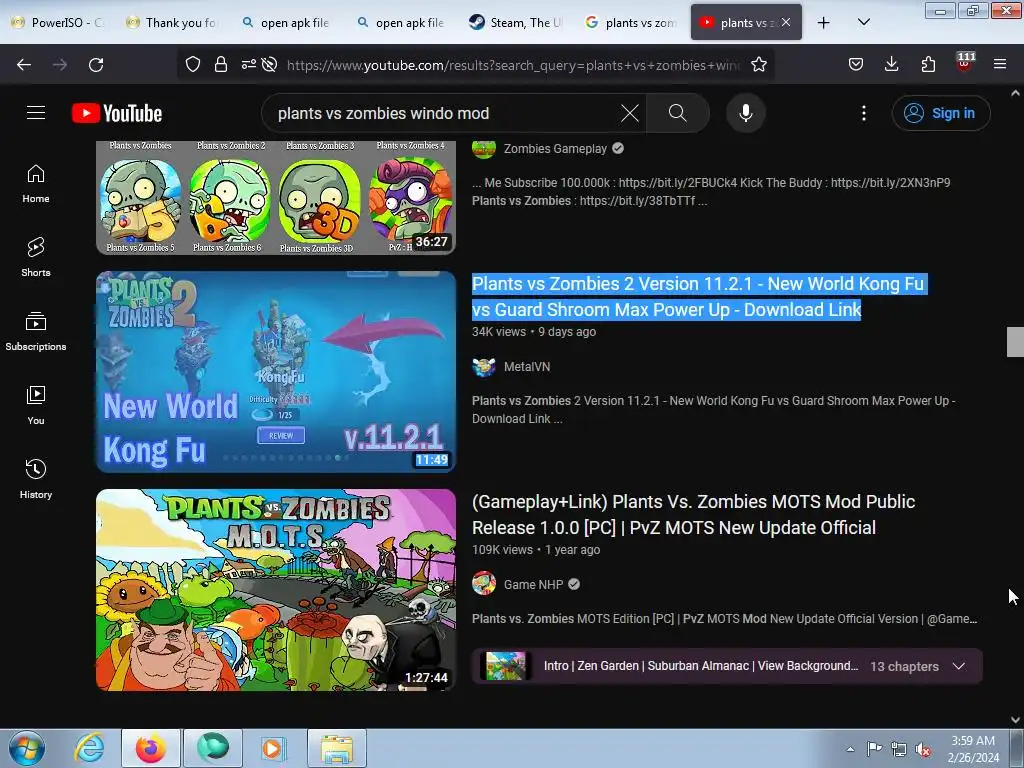The height and width of the screenshot is (768, 1024).
Task: Show site security padlock info
Action: click(221, 64)
